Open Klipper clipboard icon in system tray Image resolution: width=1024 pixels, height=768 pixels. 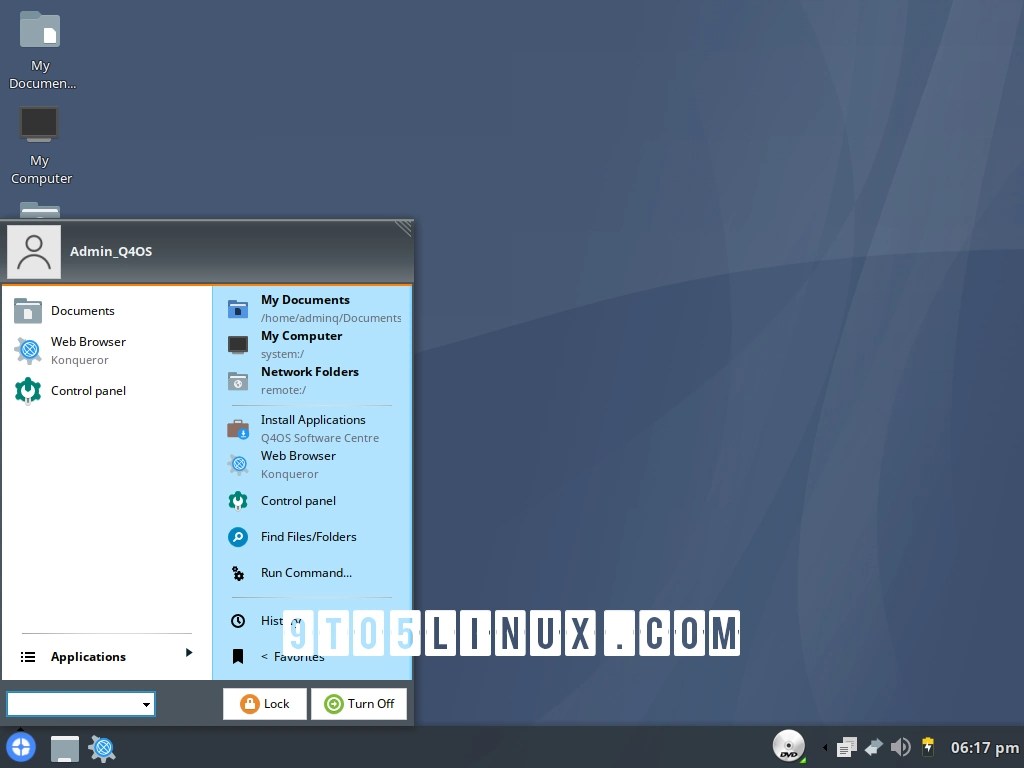(846, 747)
